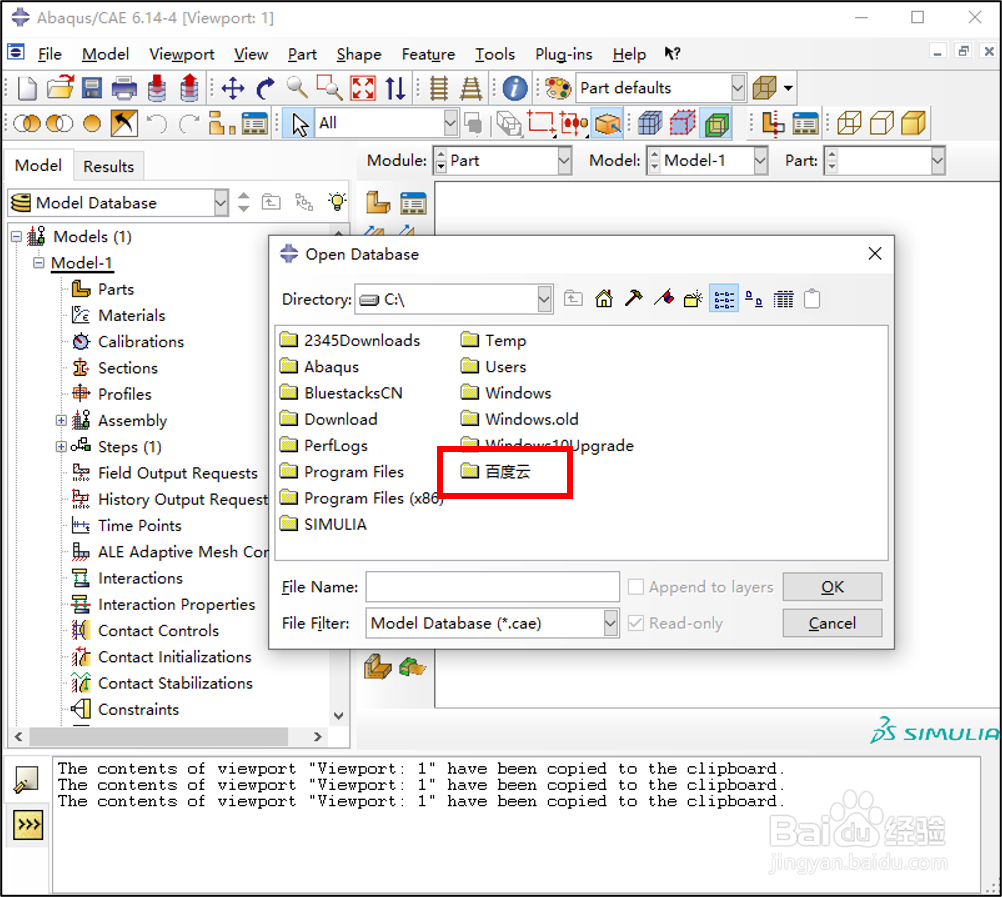Click the Open file toolbar icon
This screenshot has height=897, width=1002.
point(60,88)
